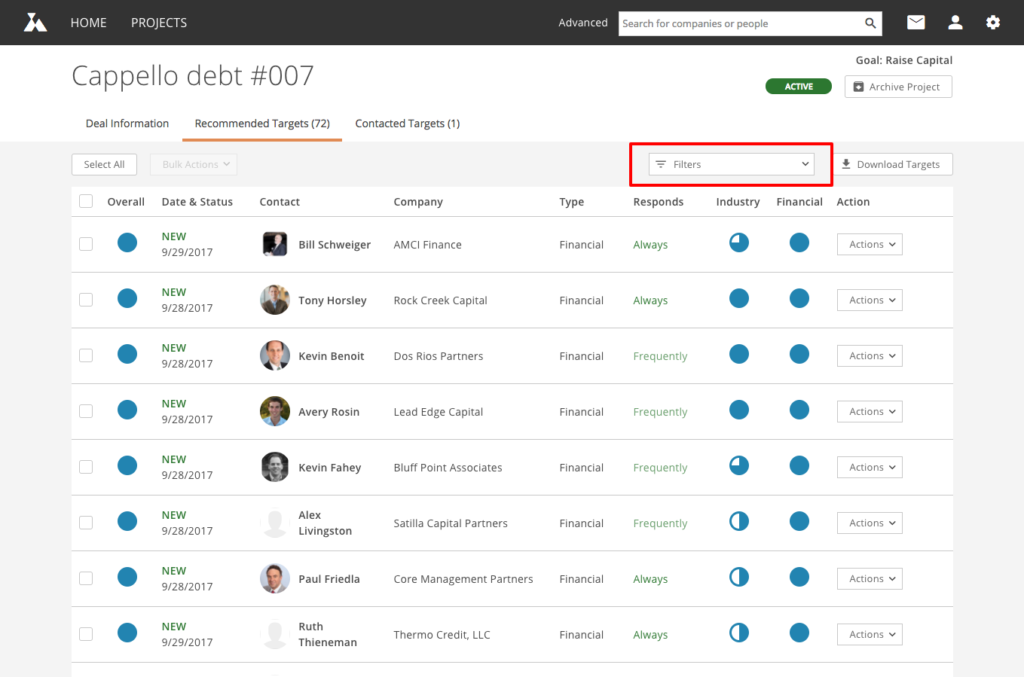Open Advanced search link
This screenshot has height=677, width=1024.
point(583,23)
